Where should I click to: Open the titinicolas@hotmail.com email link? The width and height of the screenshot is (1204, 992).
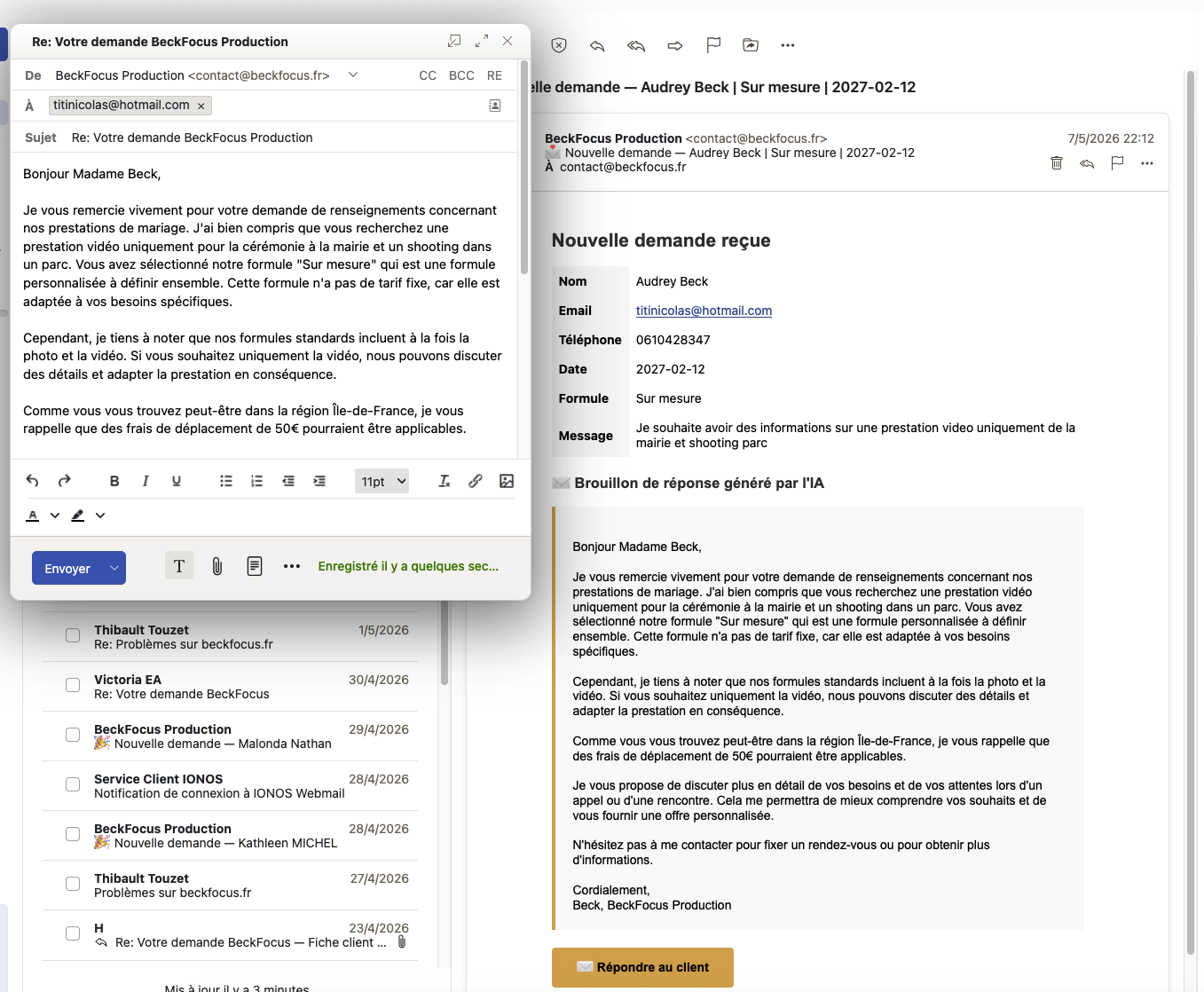pos(704,311)
